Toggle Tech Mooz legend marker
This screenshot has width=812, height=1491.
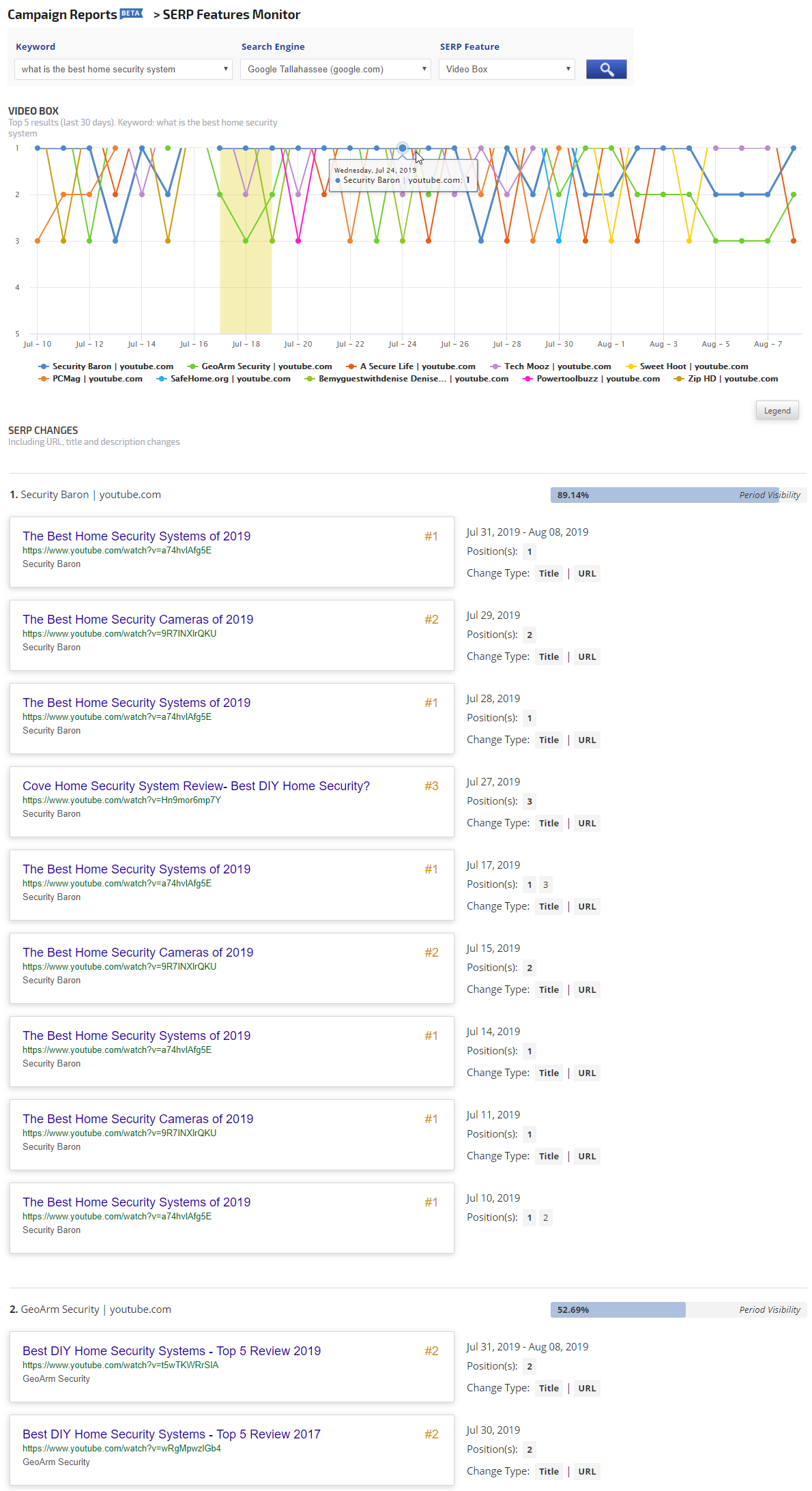[495, 366]
